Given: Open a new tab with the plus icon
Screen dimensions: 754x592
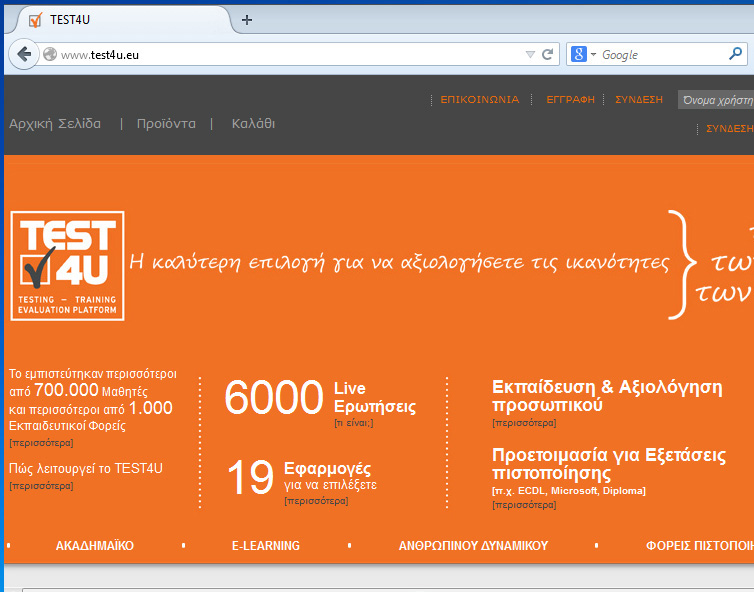Looking at the screenshot, I should (x=247, y=20).
